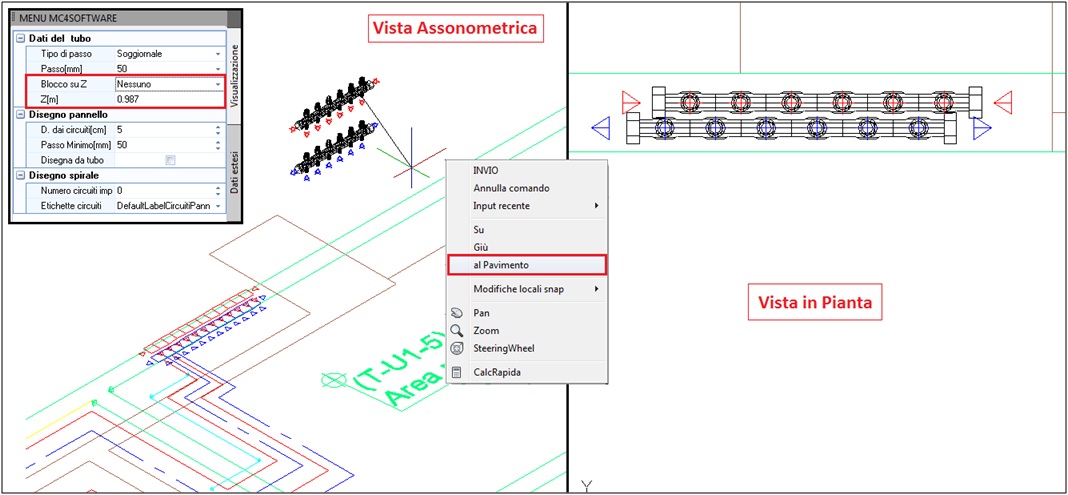Toggle the Disegna da tubo checkbox
Viewport: 1068px width, 495px height.
point(170,160)
